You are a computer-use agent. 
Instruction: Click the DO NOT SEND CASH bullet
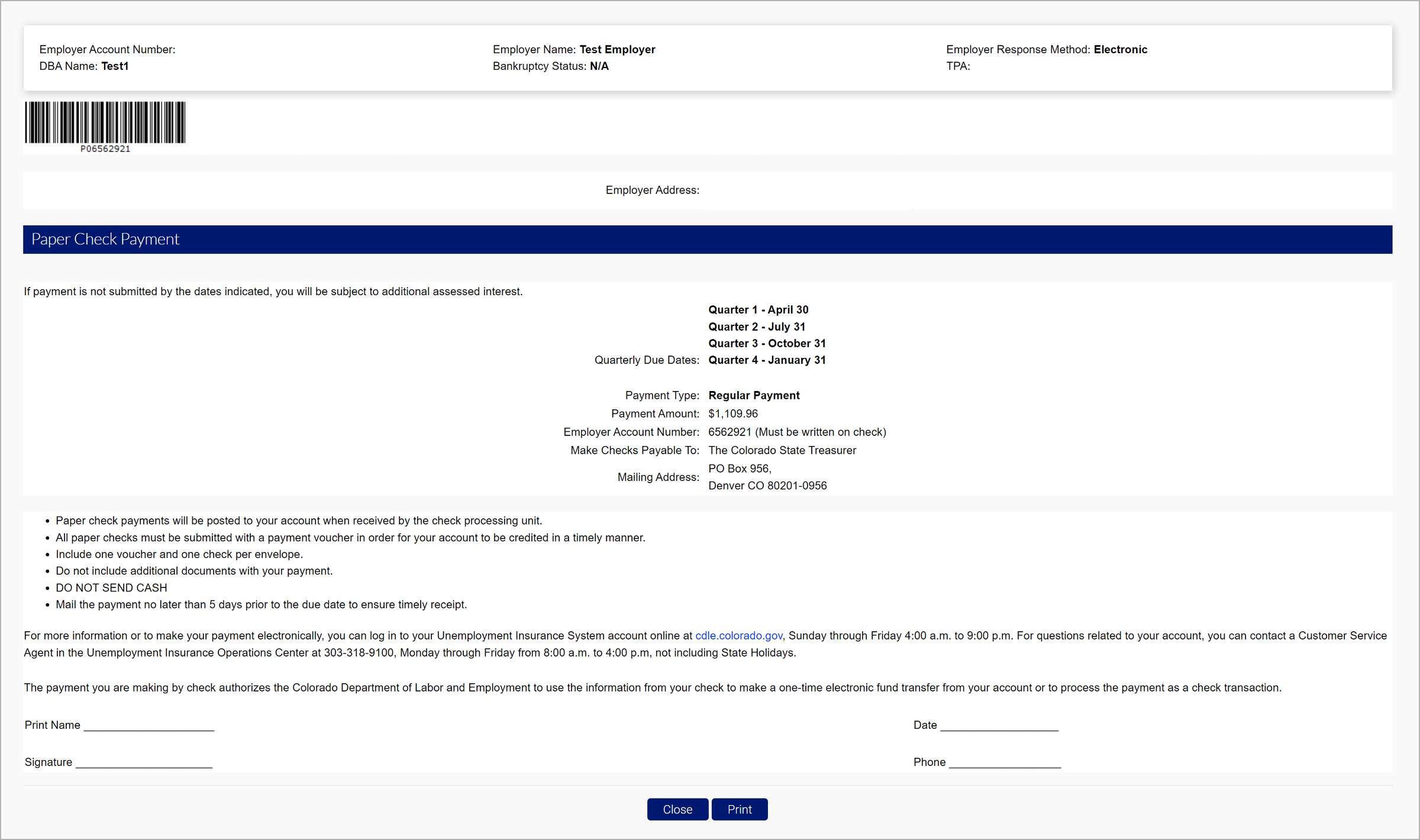(111, 588)
